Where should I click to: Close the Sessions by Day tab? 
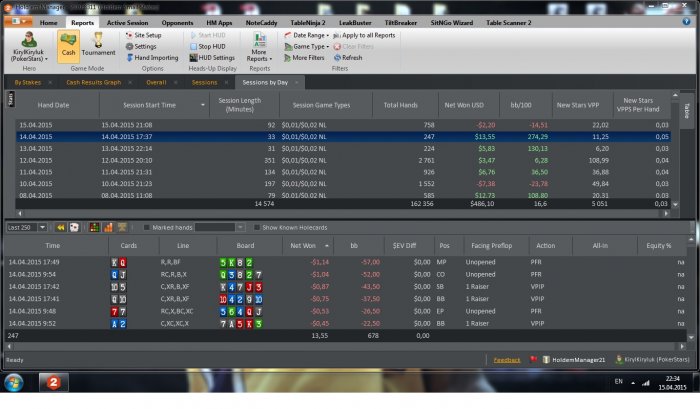point(297,82)
